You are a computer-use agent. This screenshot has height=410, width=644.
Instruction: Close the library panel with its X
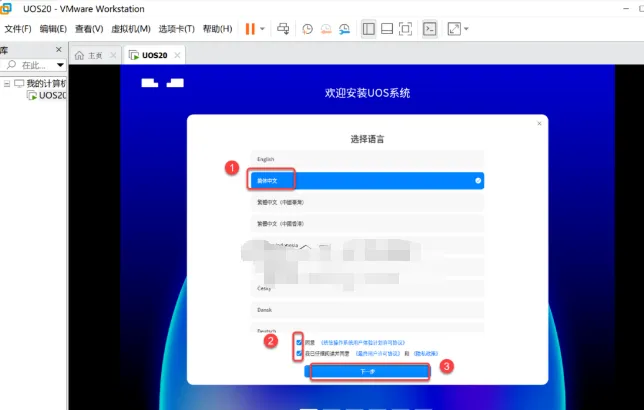coord(59,49)
